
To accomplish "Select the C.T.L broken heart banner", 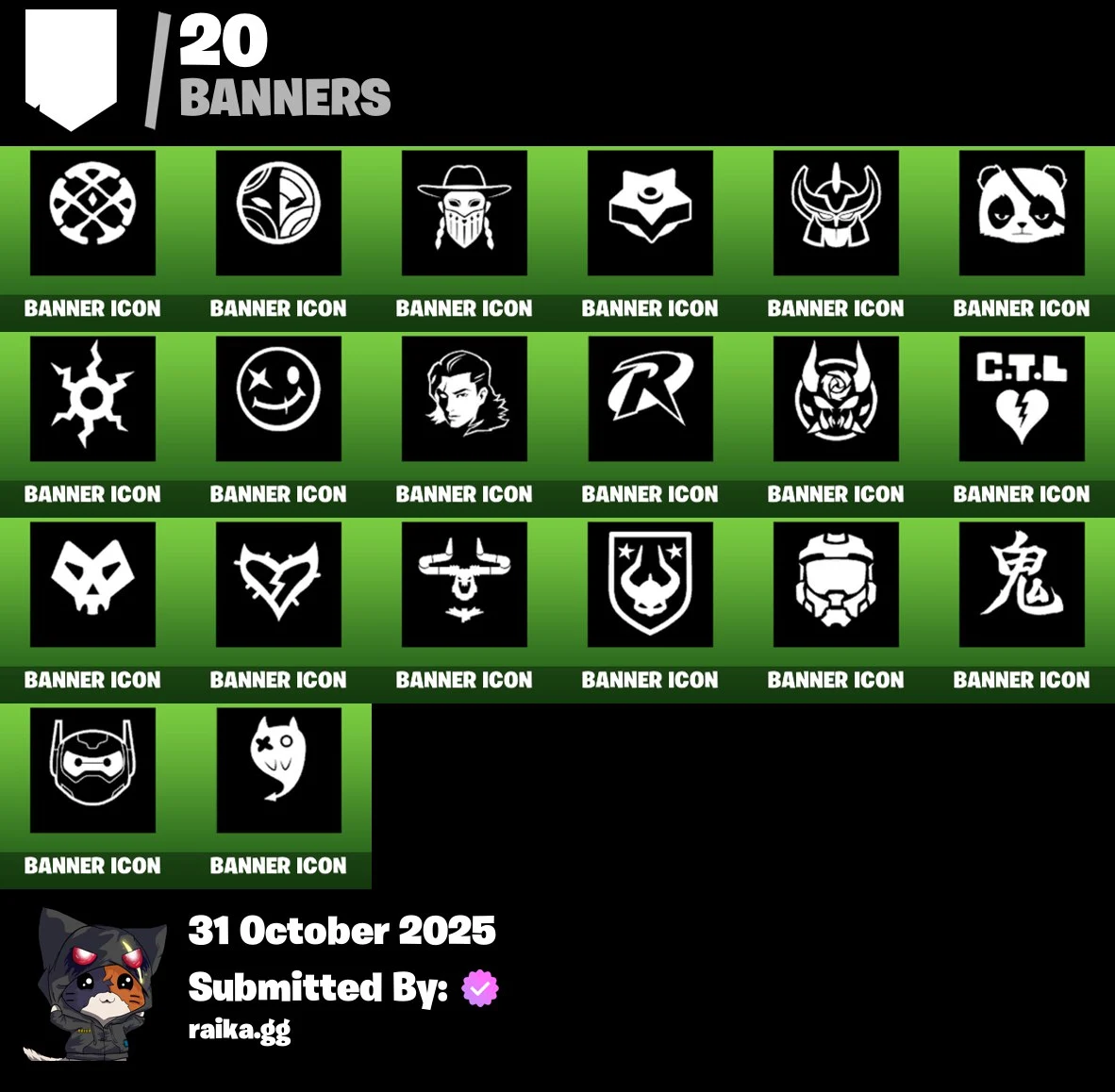I will 1021,399.
